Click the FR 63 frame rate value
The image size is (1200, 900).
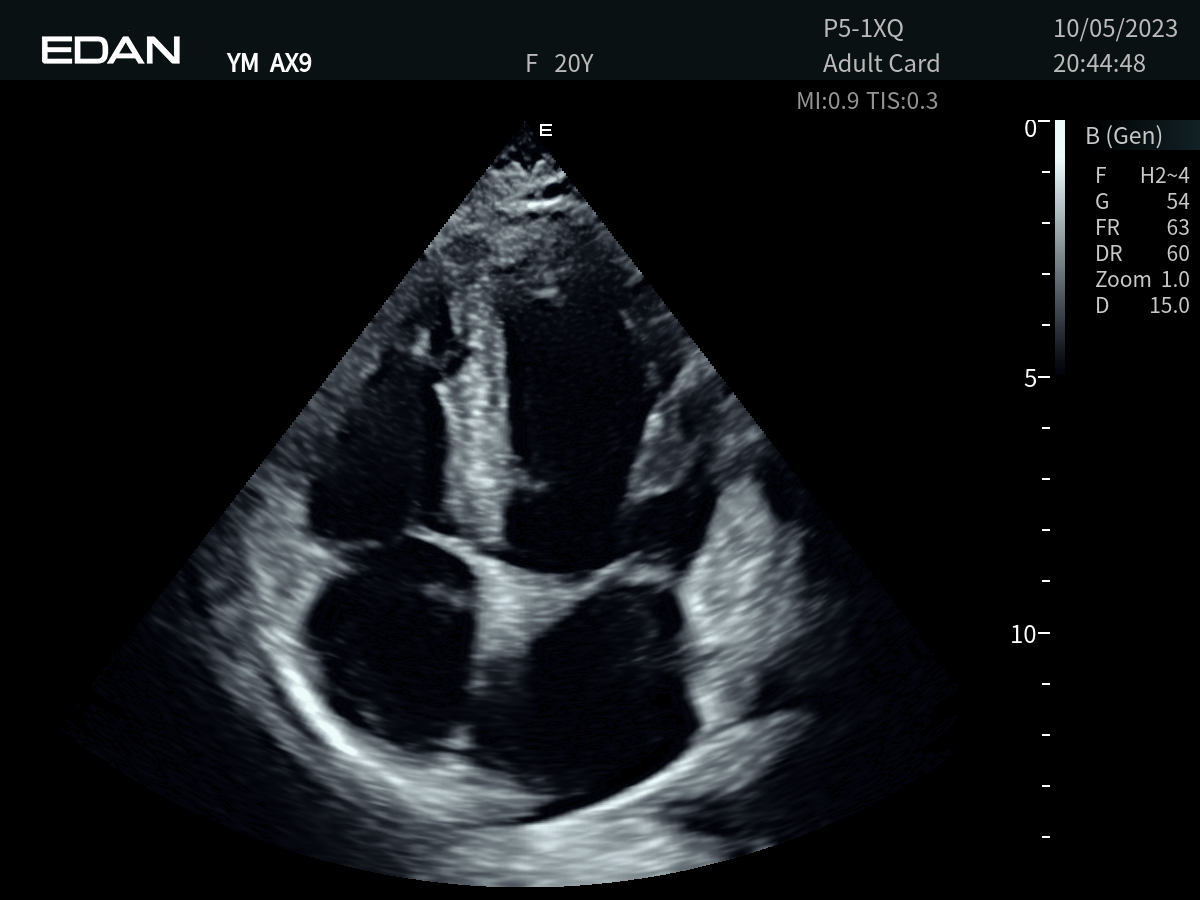click(x=1142, y=228)
